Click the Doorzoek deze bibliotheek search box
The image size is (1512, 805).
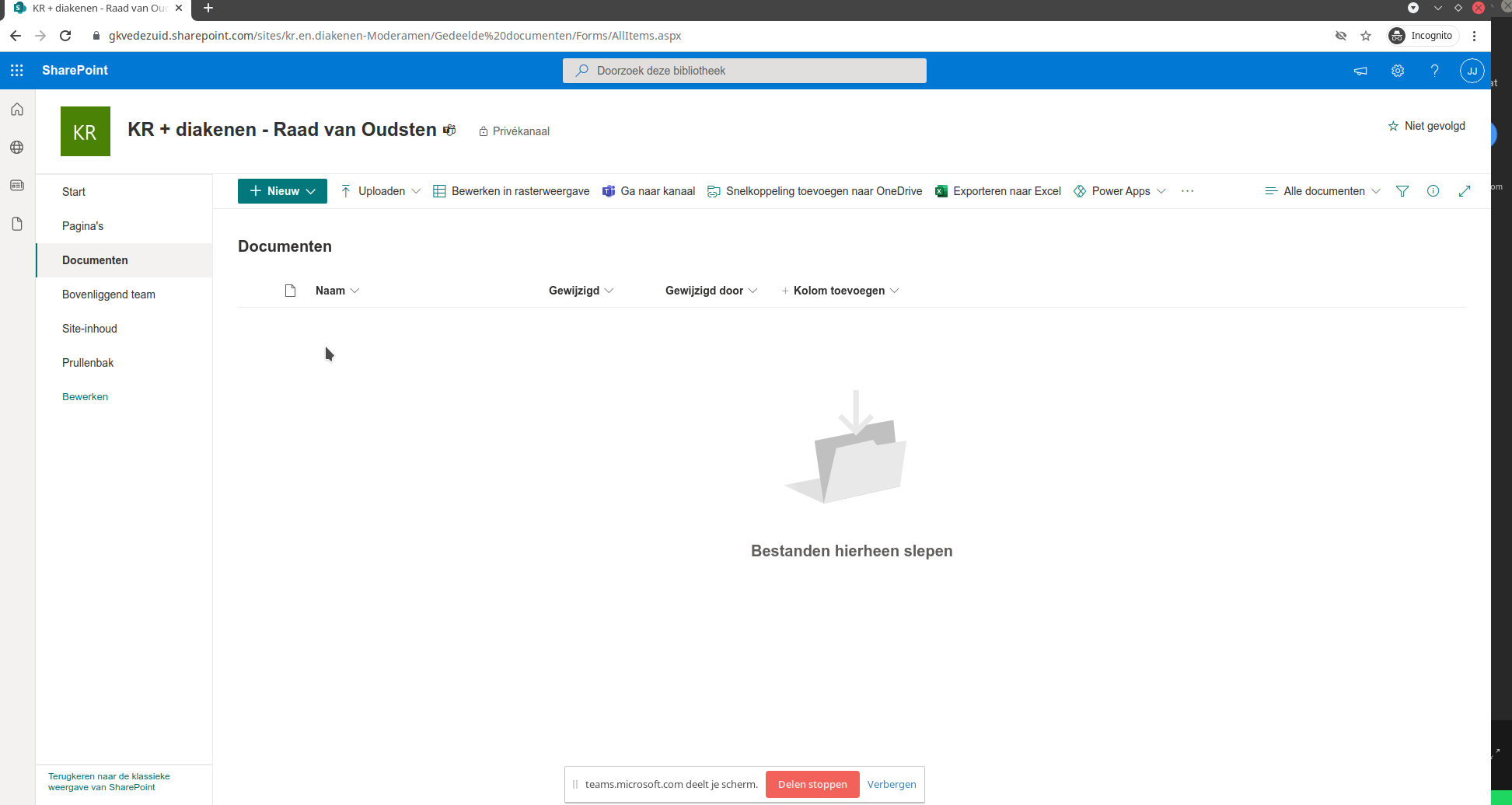(x=744, y=71)
